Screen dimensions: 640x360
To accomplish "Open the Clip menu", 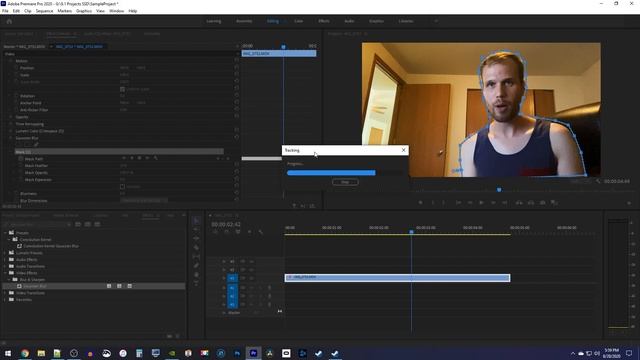I will (x=28, y=11).
